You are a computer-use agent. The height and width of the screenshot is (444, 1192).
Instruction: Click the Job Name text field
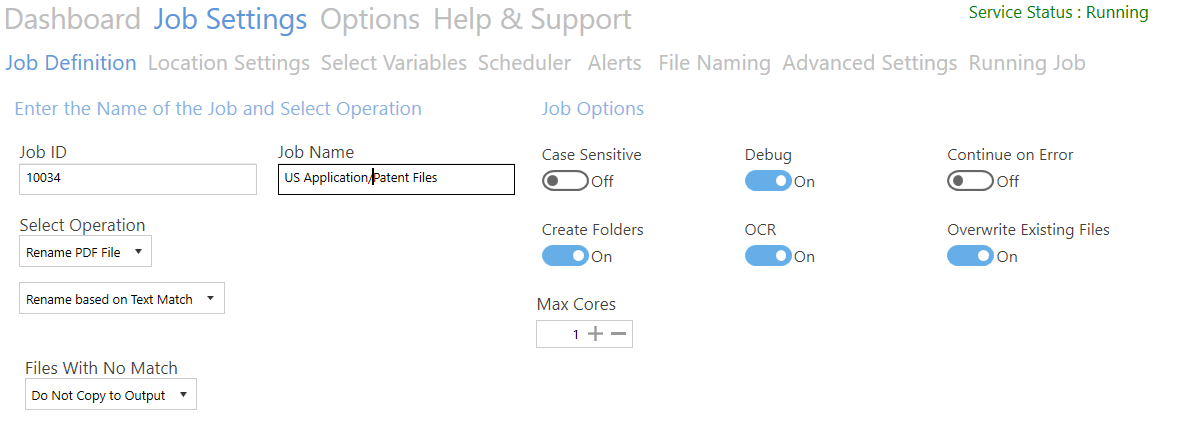pos(396,179)
